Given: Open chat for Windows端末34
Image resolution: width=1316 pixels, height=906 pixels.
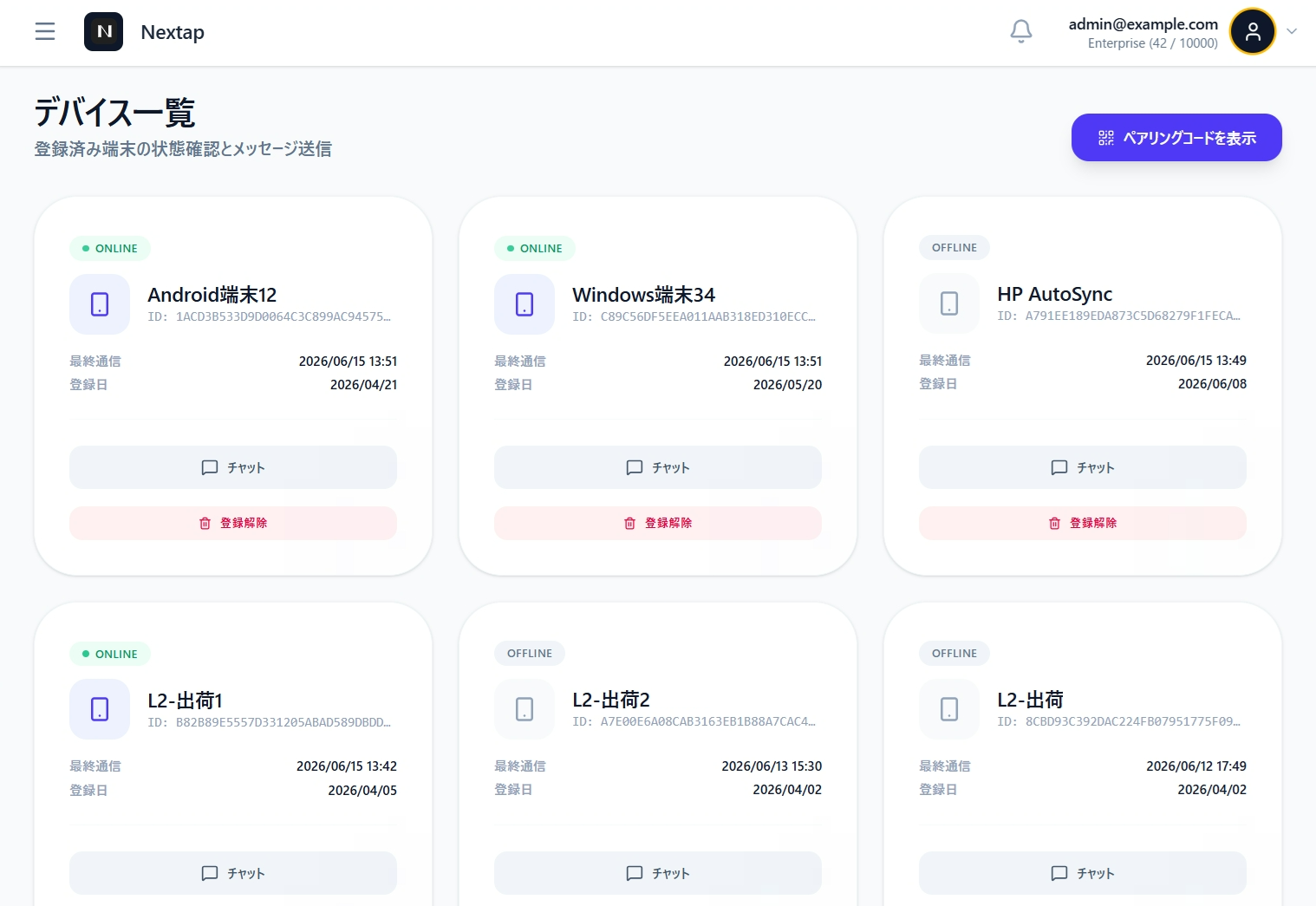Looking at the screenshot, I should 658,467.
